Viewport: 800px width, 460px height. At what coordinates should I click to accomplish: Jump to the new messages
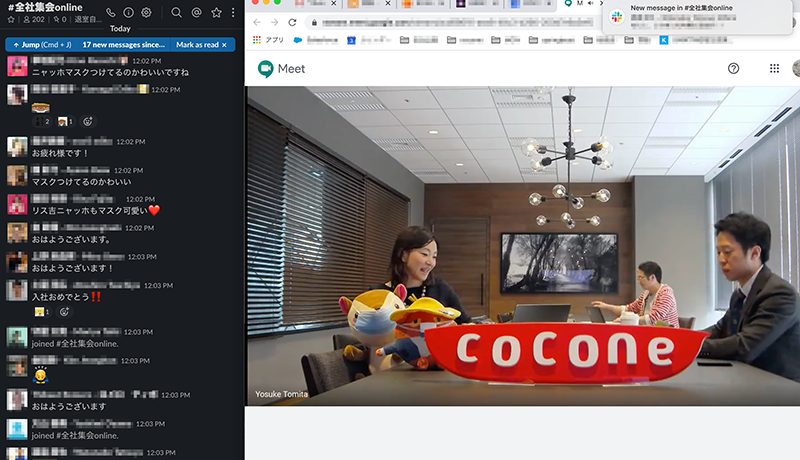coord(40,44)
